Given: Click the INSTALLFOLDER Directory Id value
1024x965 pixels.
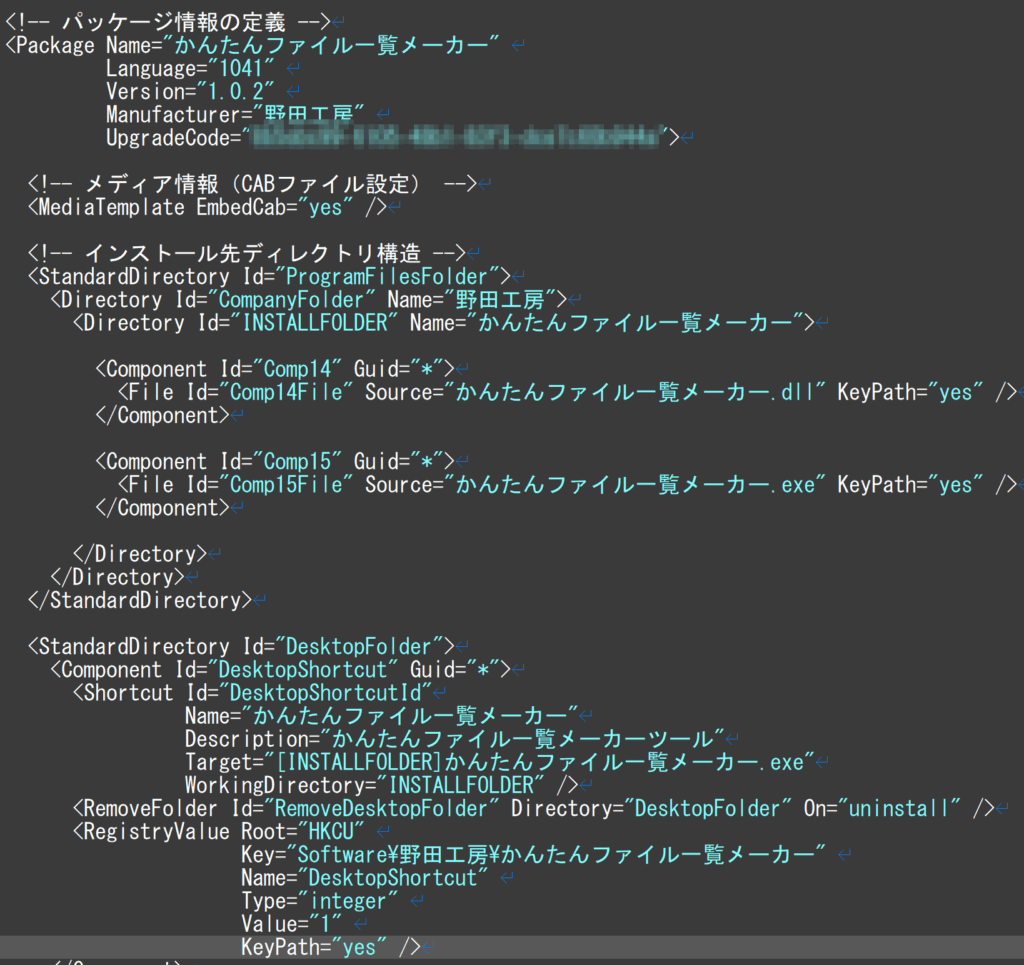Looking at the screenshot, I should 315,322.
